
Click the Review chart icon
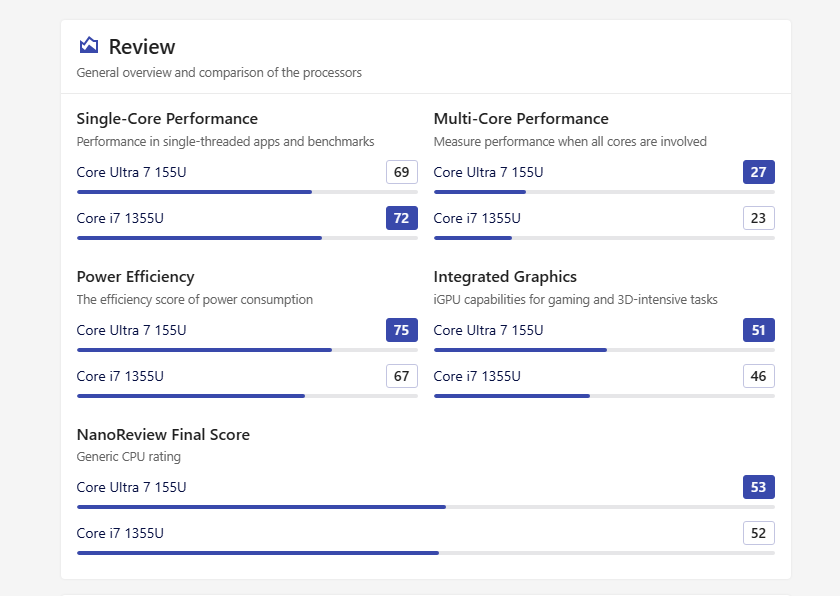(89, 46)
